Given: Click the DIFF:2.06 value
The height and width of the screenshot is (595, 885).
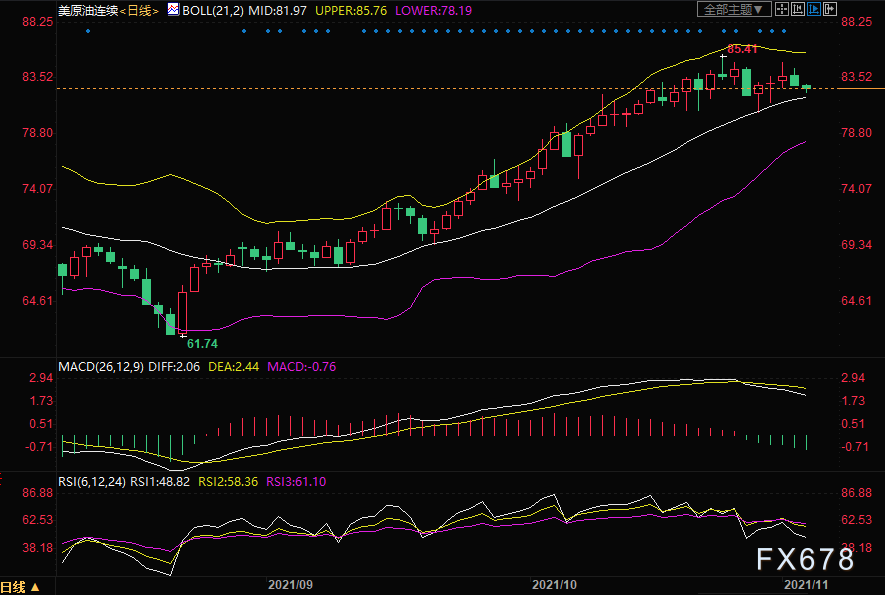Looking at the screenshot, I should point(174,367).
